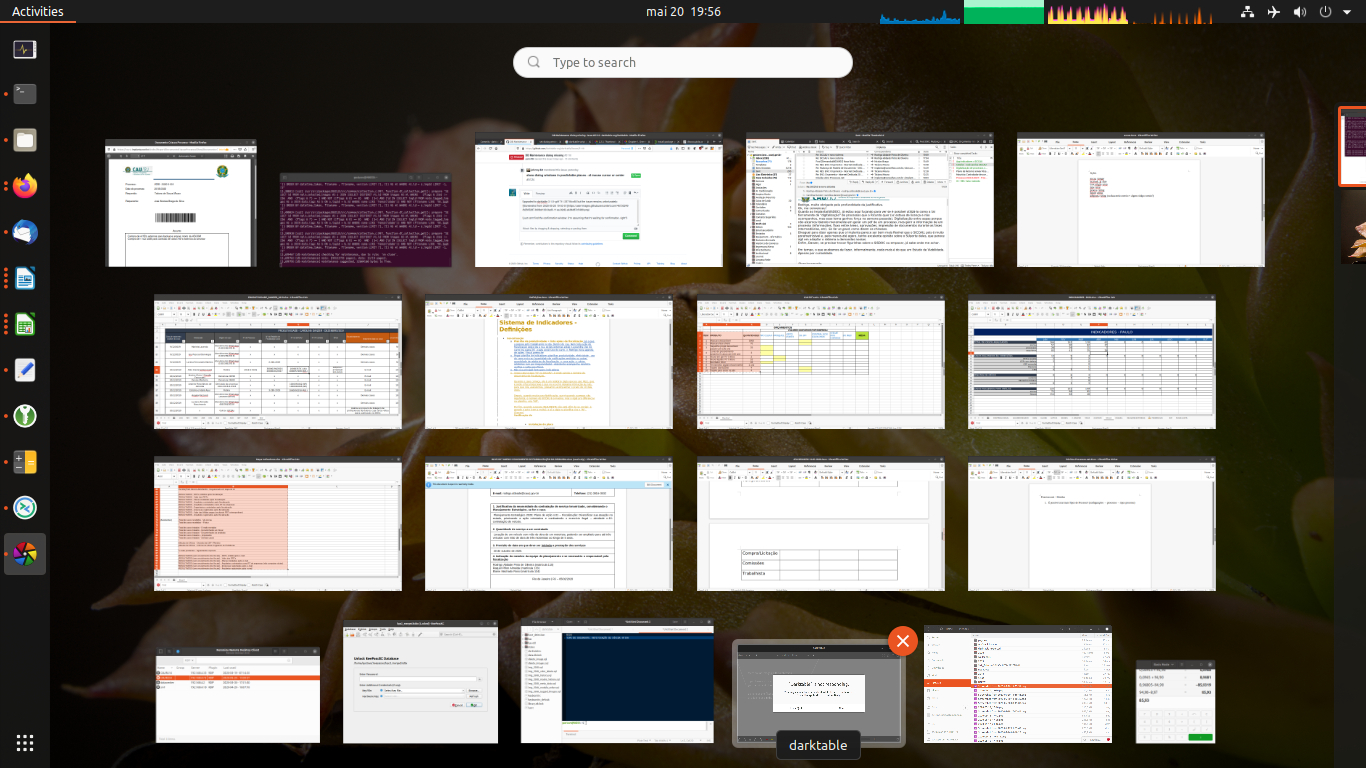Switch to Firefox via the dock
Screen dimensions: 1366x768
click(x=25, y=186)
